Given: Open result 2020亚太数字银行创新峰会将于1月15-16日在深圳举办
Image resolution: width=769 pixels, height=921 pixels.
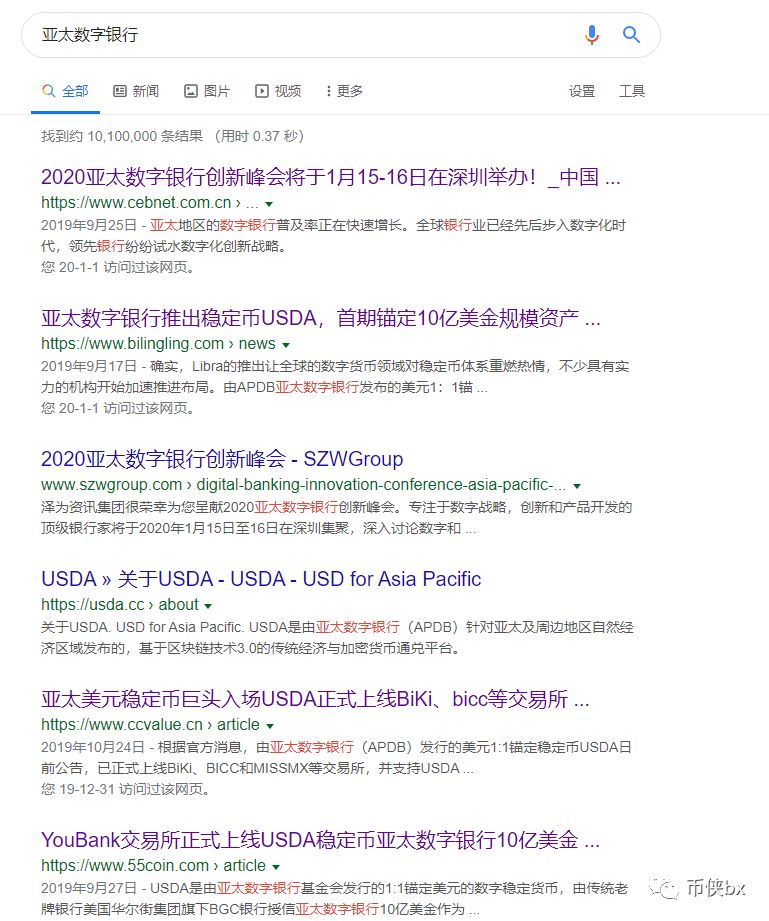Looking at the screenshot, I should [x=331, y=177].
